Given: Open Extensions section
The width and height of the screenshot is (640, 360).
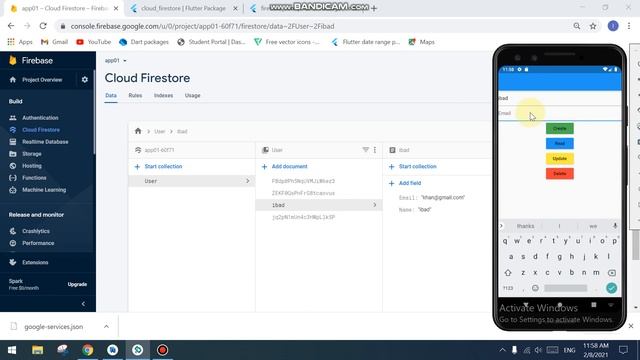Looking at the screenshot, I should coord(35,262).
